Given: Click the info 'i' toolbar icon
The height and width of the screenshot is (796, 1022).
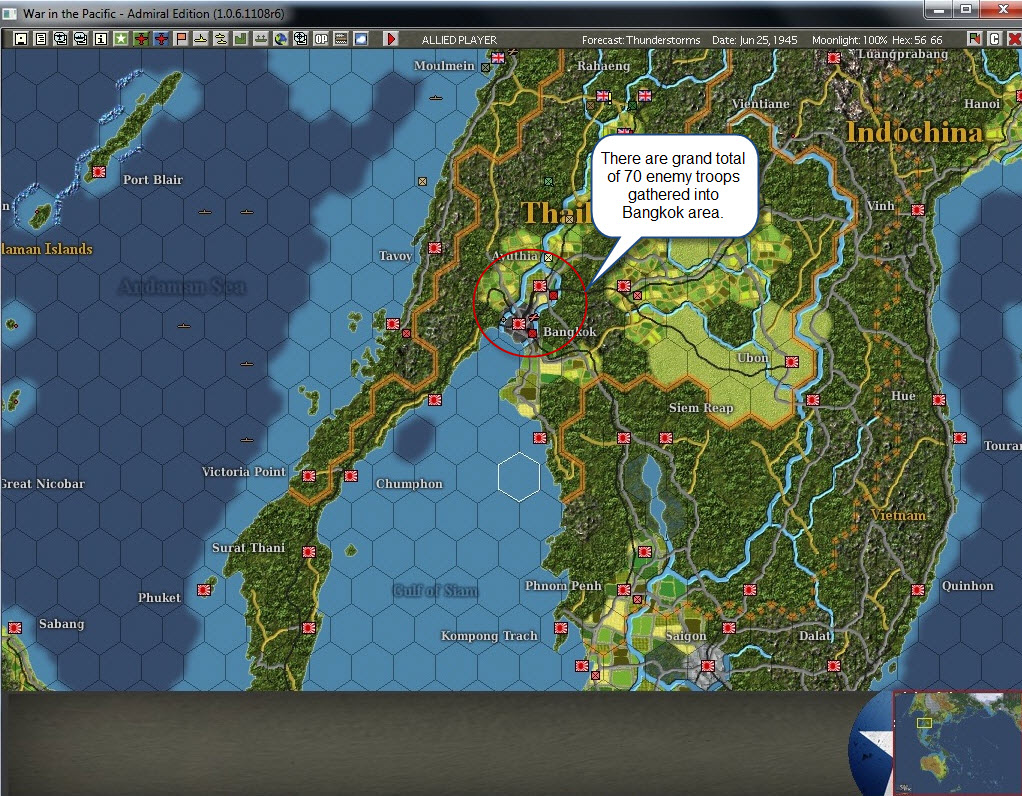Looking at the screenshot, I should (101, 39).
